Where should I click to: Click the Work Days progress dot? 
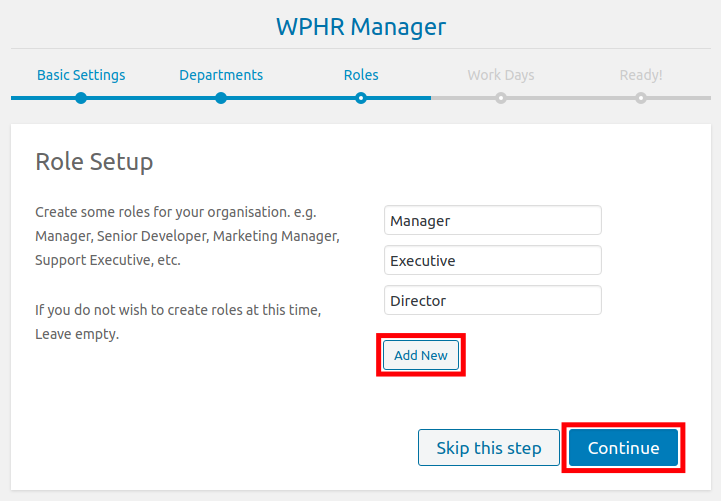[x=501, y=98]
